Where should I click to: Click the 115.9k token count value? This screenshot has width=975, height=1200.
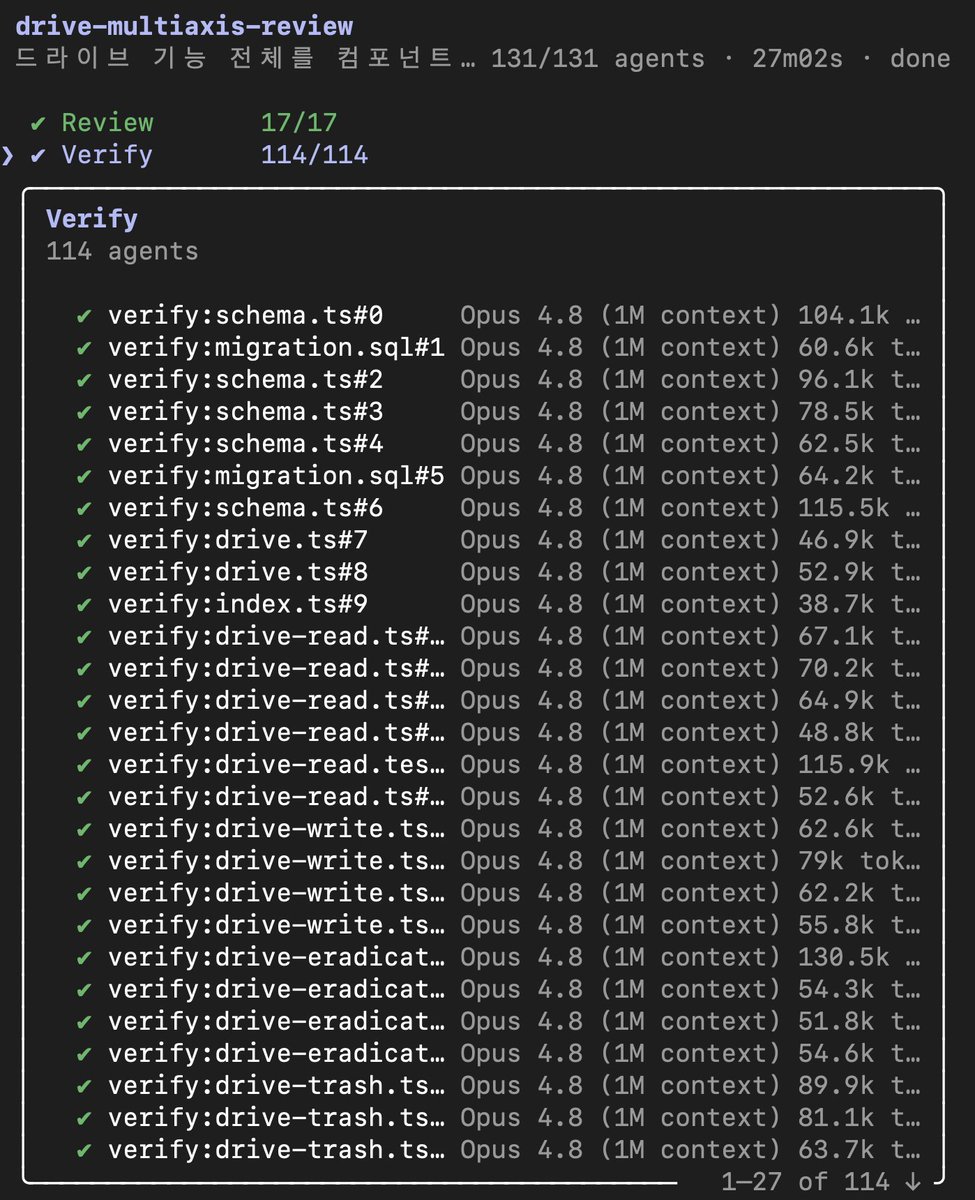point(843,764)
